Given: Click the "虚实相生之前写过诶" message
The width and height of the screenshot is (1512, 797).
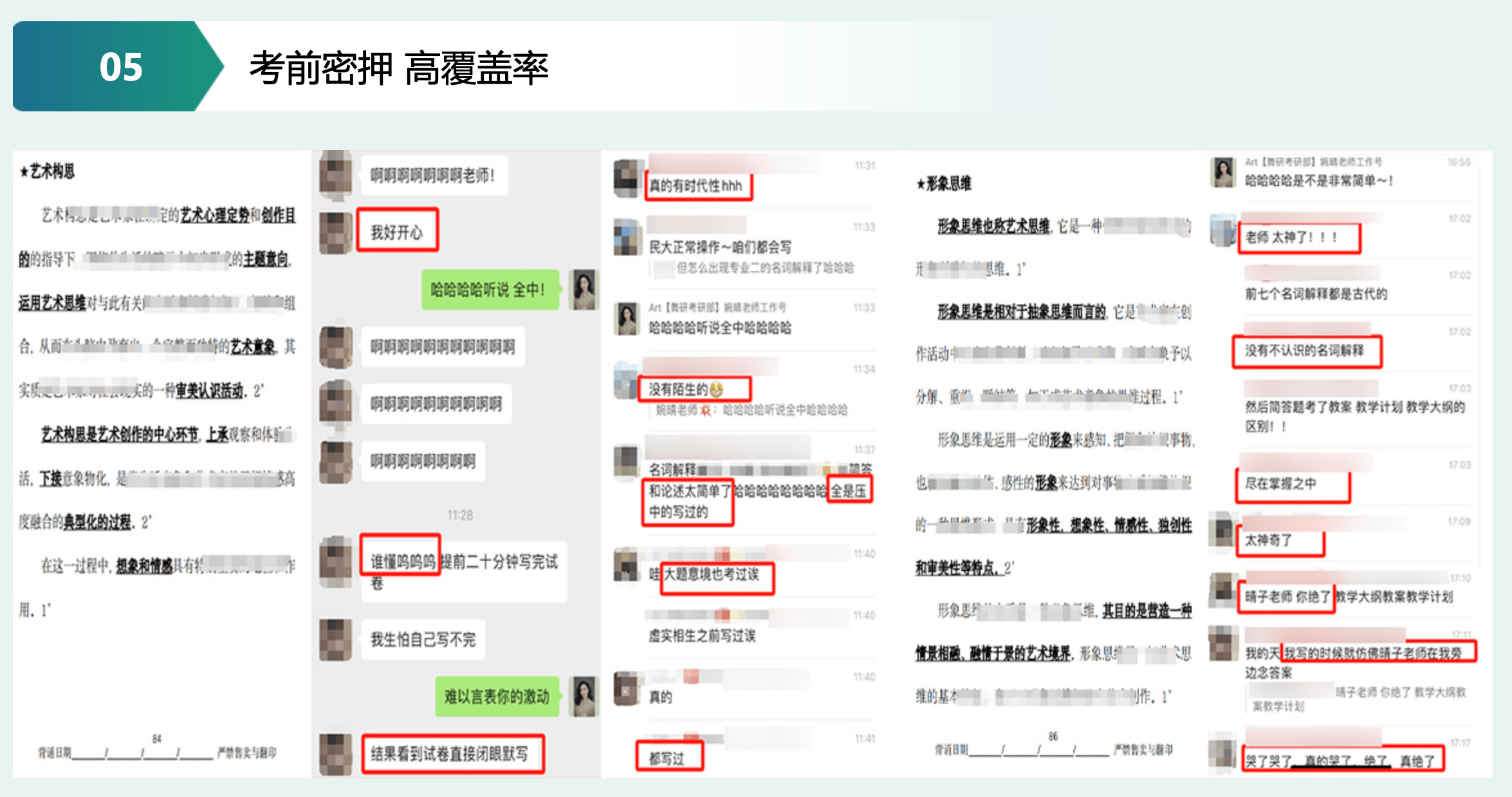Looking at the screenshot, I should tap(702, 635).
